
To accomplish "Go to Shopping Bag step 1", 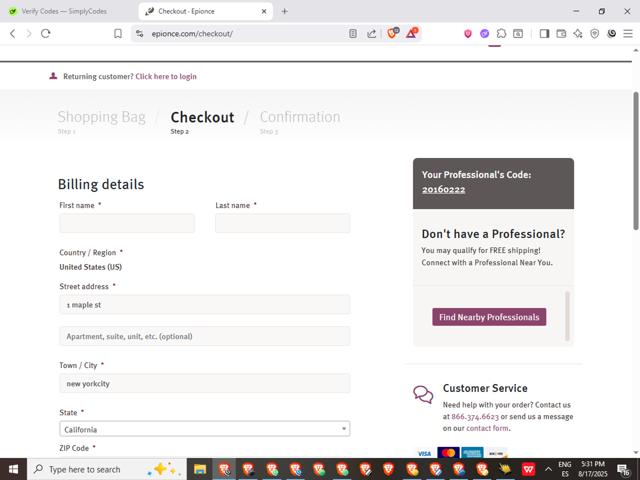I will pos(101,117).
